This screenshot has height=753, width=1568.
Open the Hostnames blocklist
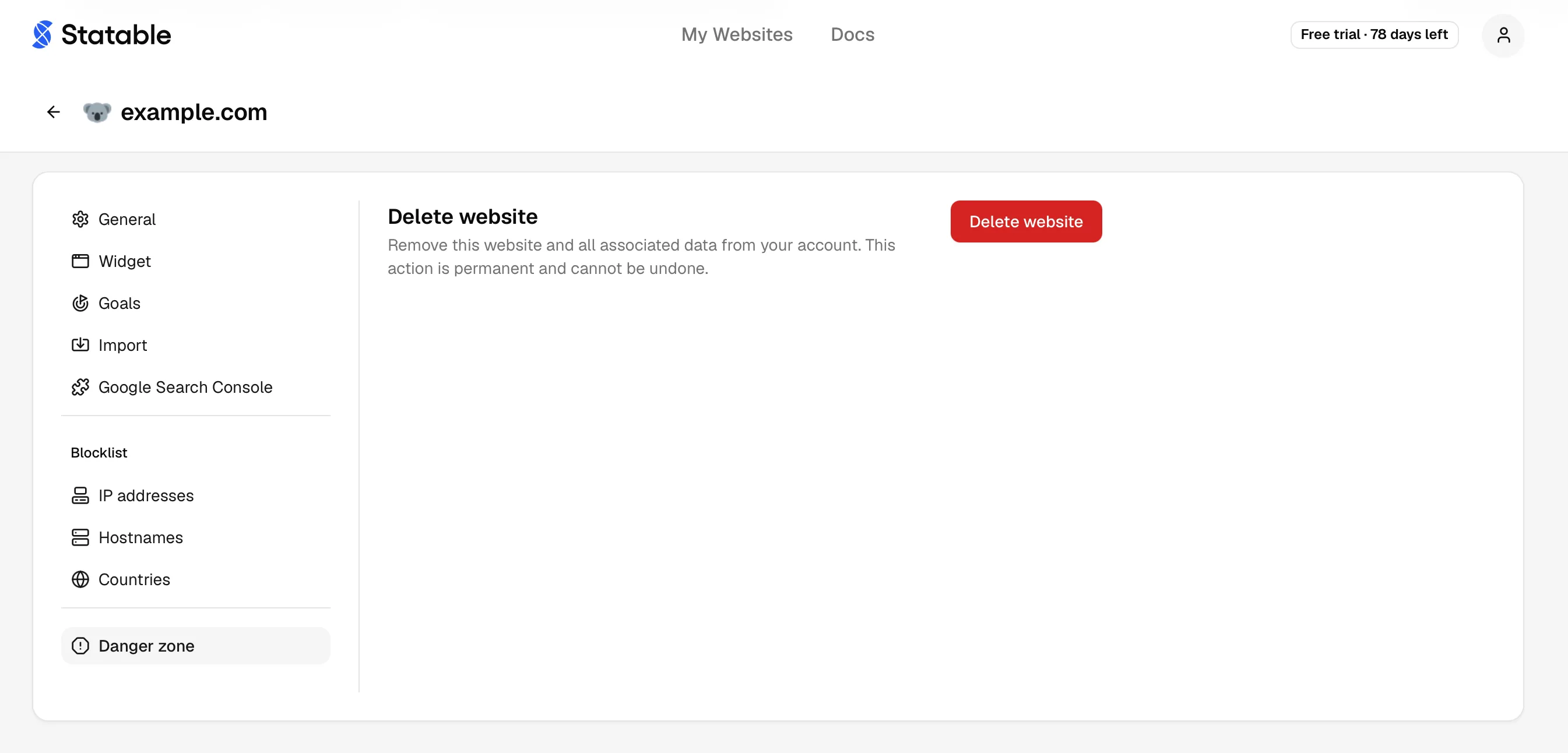[195, 537]
